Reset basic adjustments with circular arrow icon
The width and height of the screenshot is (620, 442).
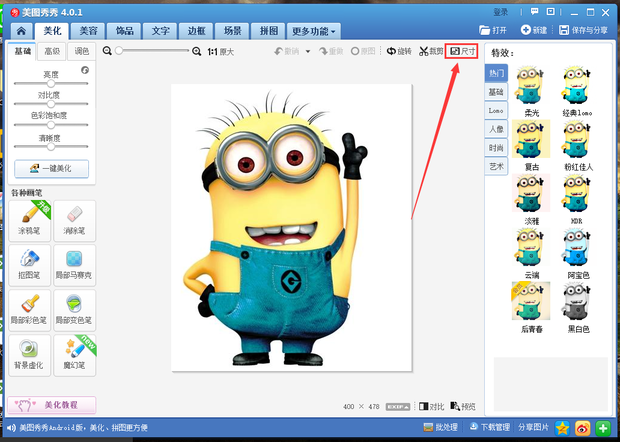[x=85, y=70]
